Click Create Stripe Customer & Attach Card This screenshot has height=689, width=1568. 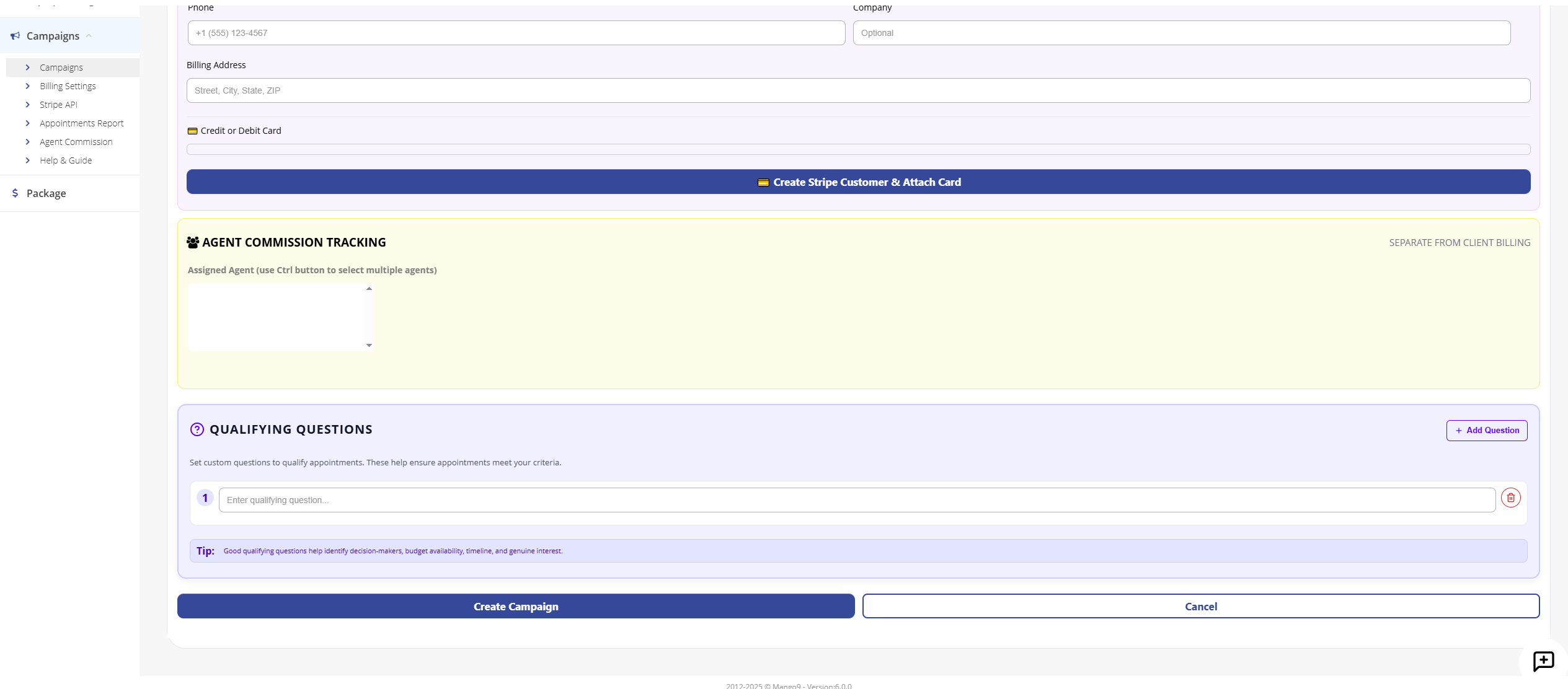tap(858, 182)
